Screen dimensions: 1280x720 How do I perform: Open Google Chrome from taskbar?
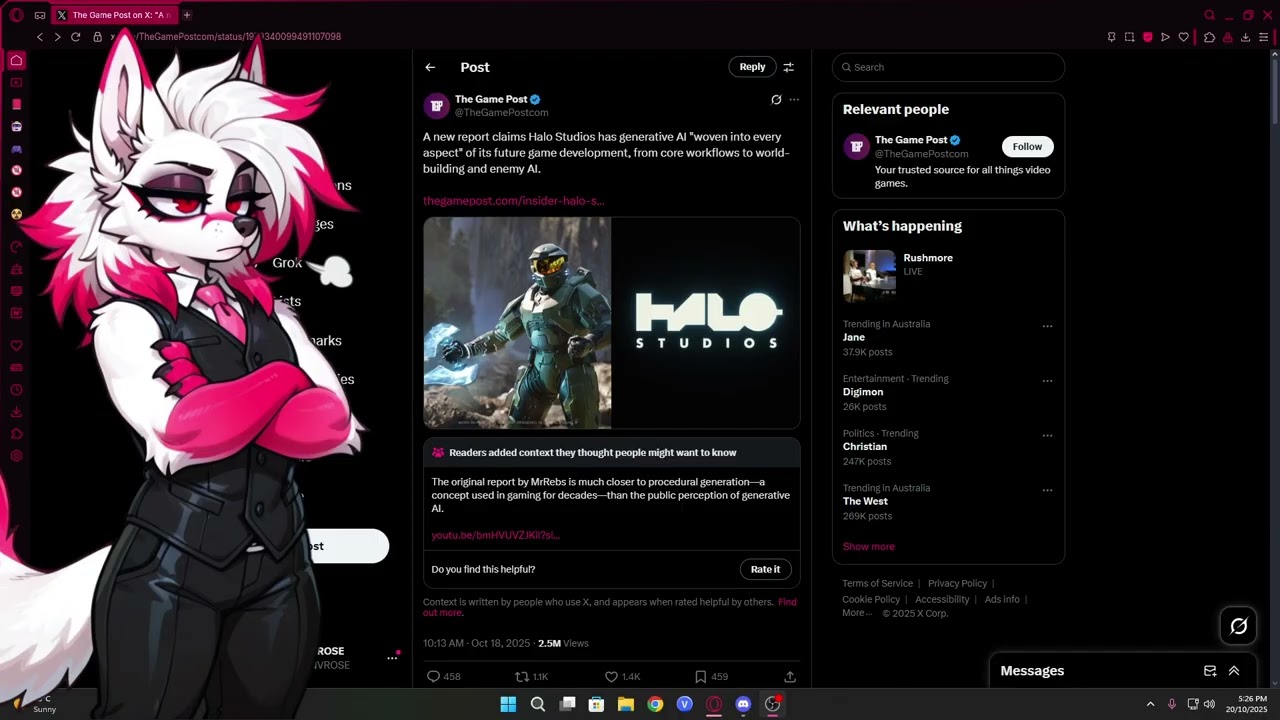655,704
